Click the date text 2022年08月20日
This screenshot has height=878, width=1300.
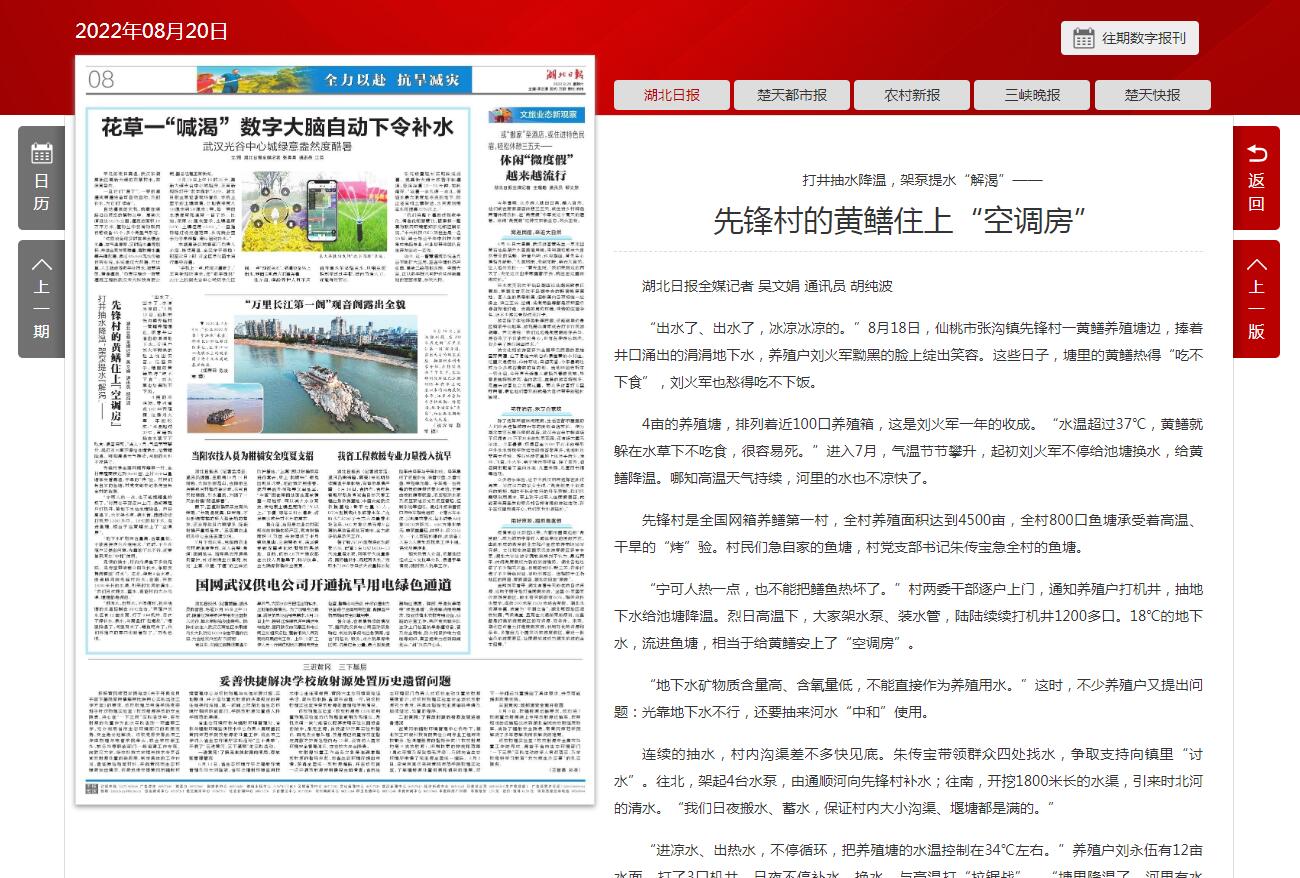pos(151,31)
